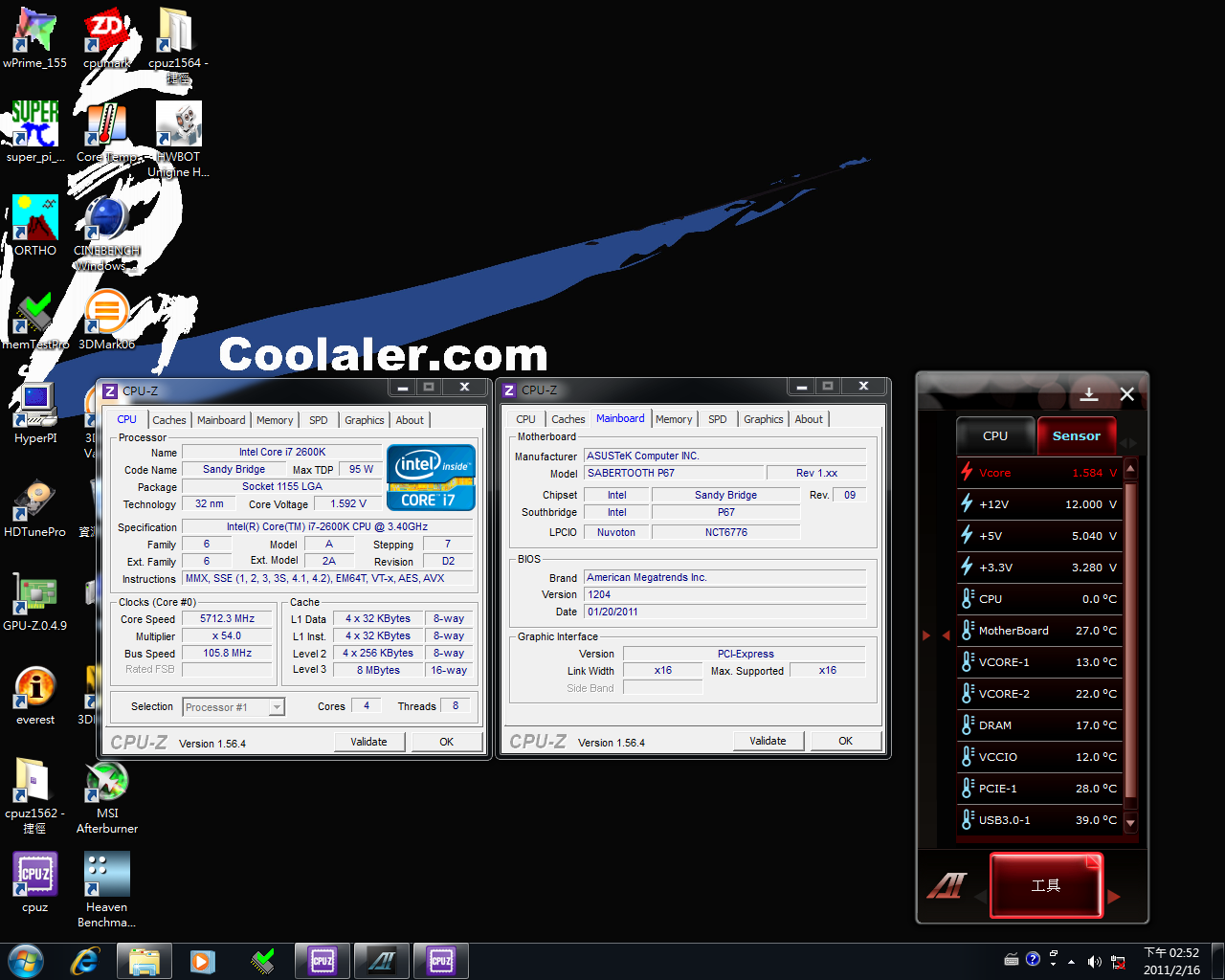Click OK in the left CPU-Z window
The height and width of the screenshot is (980, 1225).
pyautogui.click(x=447, y=742)
